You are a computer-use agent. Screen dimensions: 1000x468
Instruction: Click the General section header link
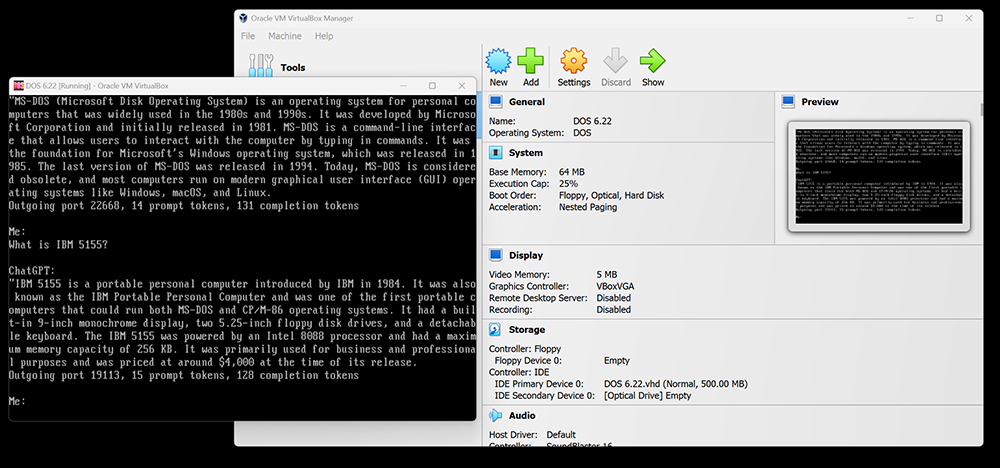point(526,102)
